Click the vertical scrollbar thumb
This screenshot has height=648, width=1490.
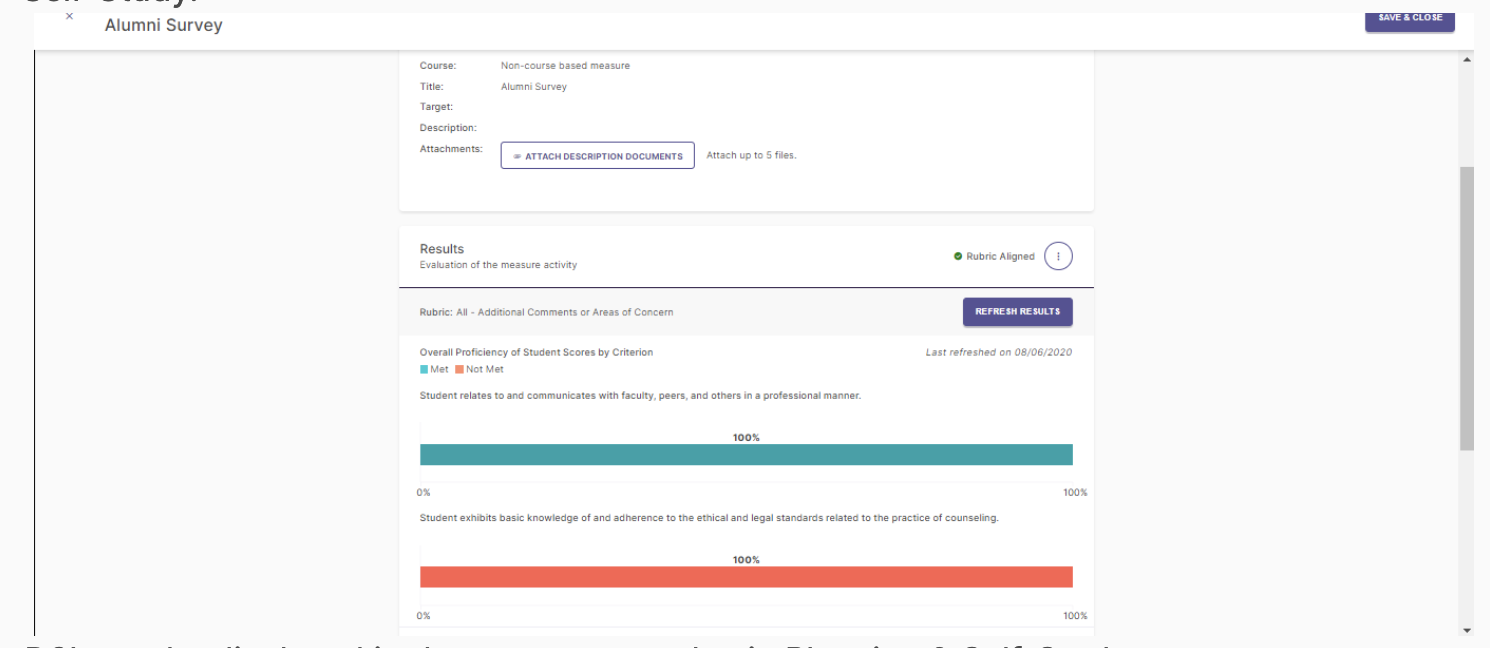(1467, 308)
